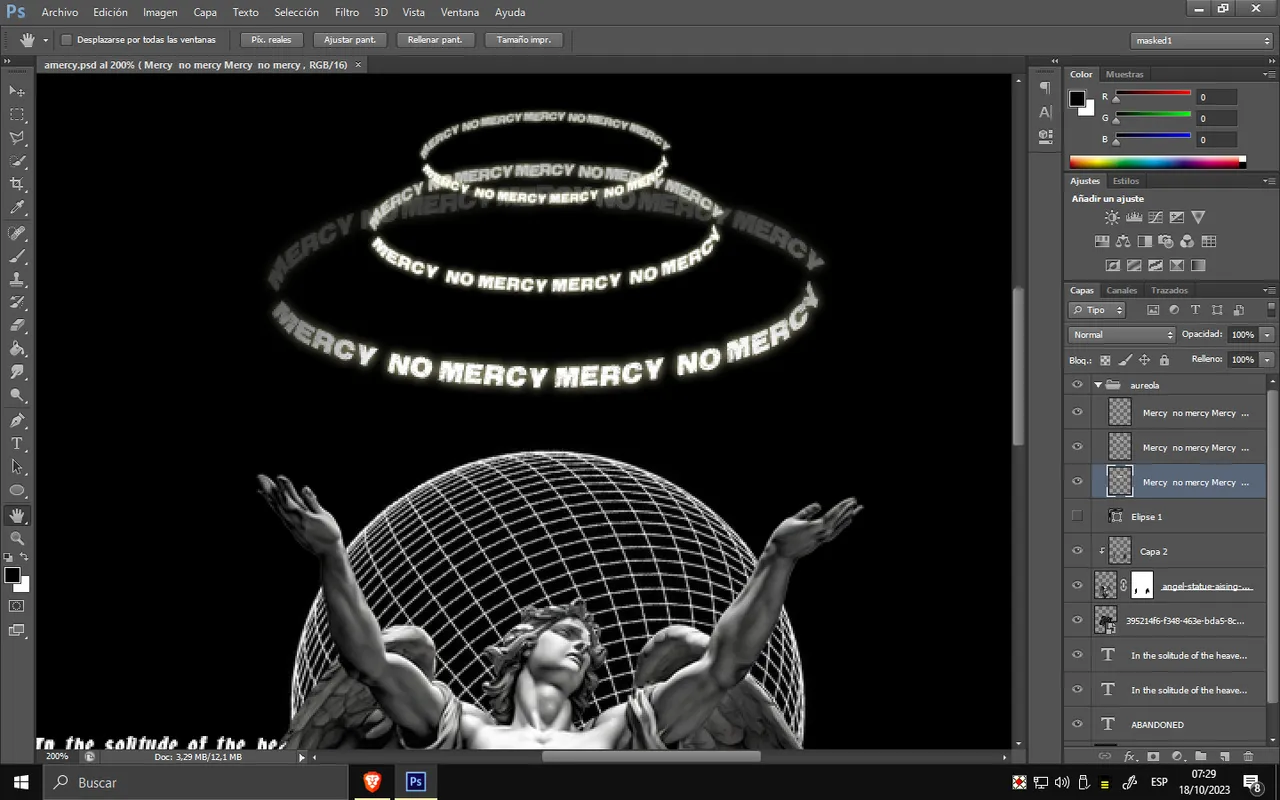Select the Dodge tool
Viewport: 1280px width, 800px height.
[x=17, y=396]
